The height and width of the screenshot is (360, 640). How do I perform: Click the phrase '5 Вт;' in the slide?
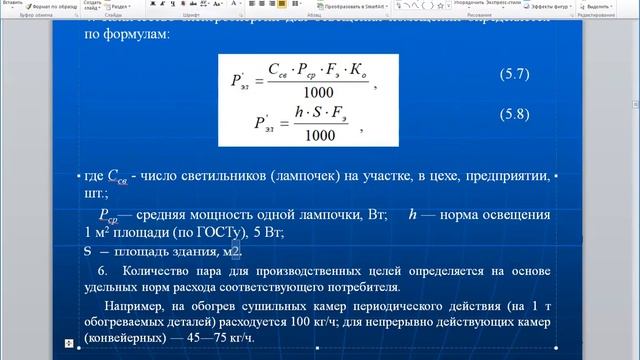coord(269,233)
